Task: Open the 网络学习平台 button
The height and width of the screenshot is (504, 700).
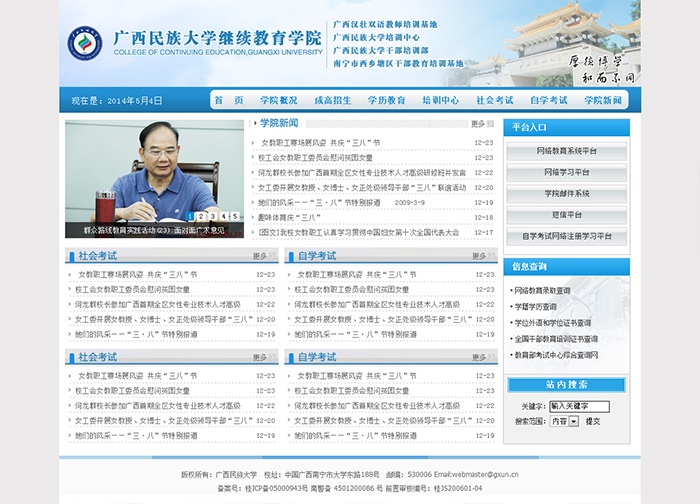Action: [x=567, y=172]
